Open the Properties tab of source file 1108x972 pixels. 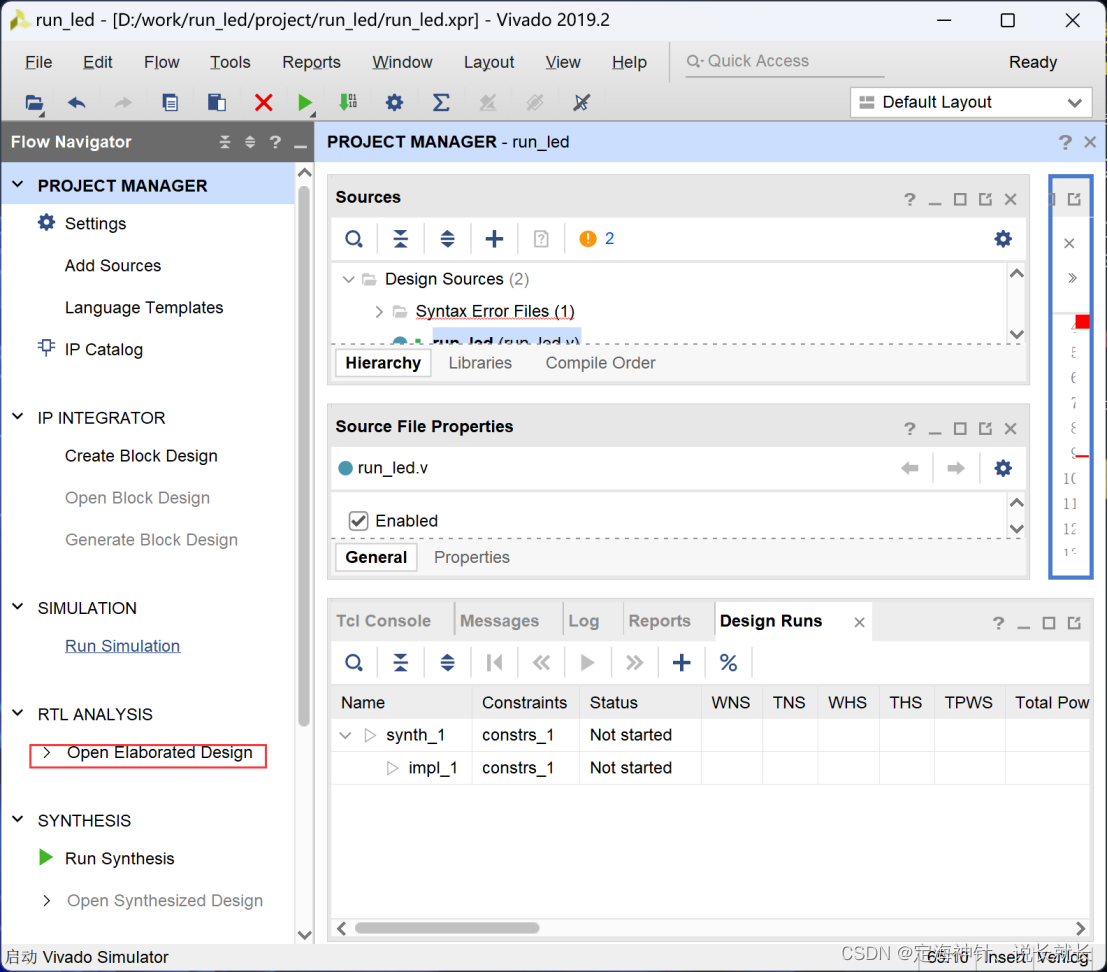pyautogui.click(x=472, y=557)
